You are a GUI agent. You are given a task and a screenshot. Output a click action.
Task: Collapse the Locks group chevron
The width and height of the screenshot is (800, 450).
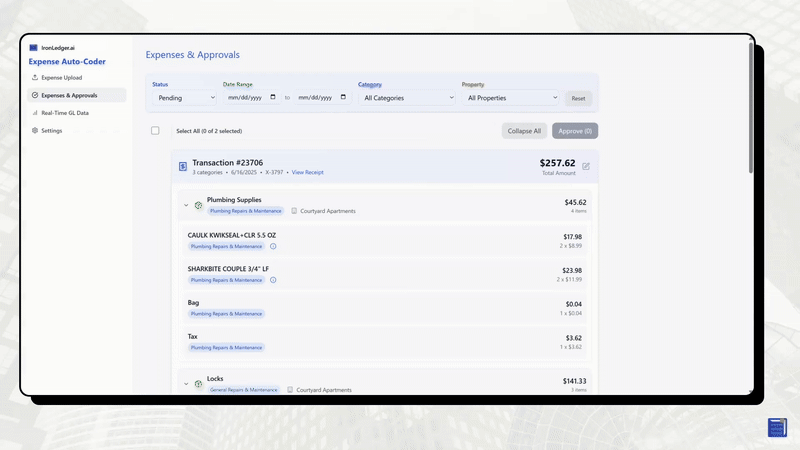pyautogui.click(x=186, y=384)
